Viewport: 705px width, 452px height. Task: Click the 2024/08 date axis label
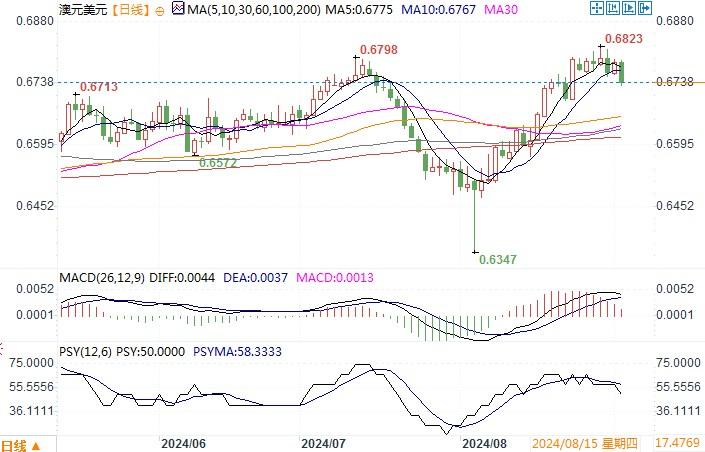484,444
